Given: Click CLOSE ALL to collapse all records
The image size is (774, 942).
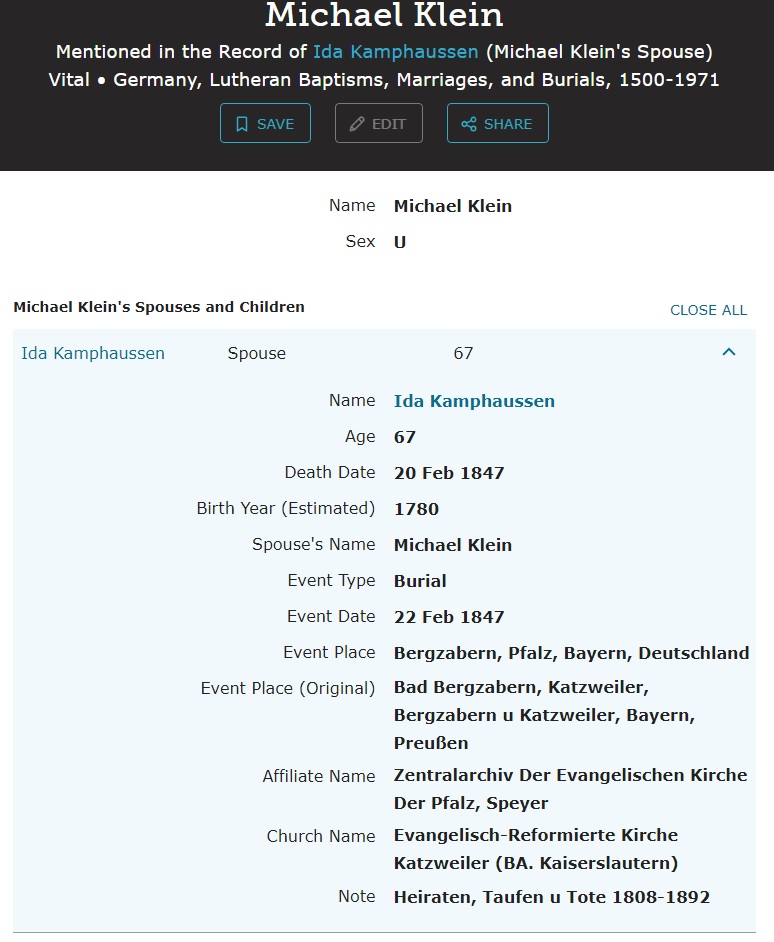Looking at the screenshot, I should (708, 310).
